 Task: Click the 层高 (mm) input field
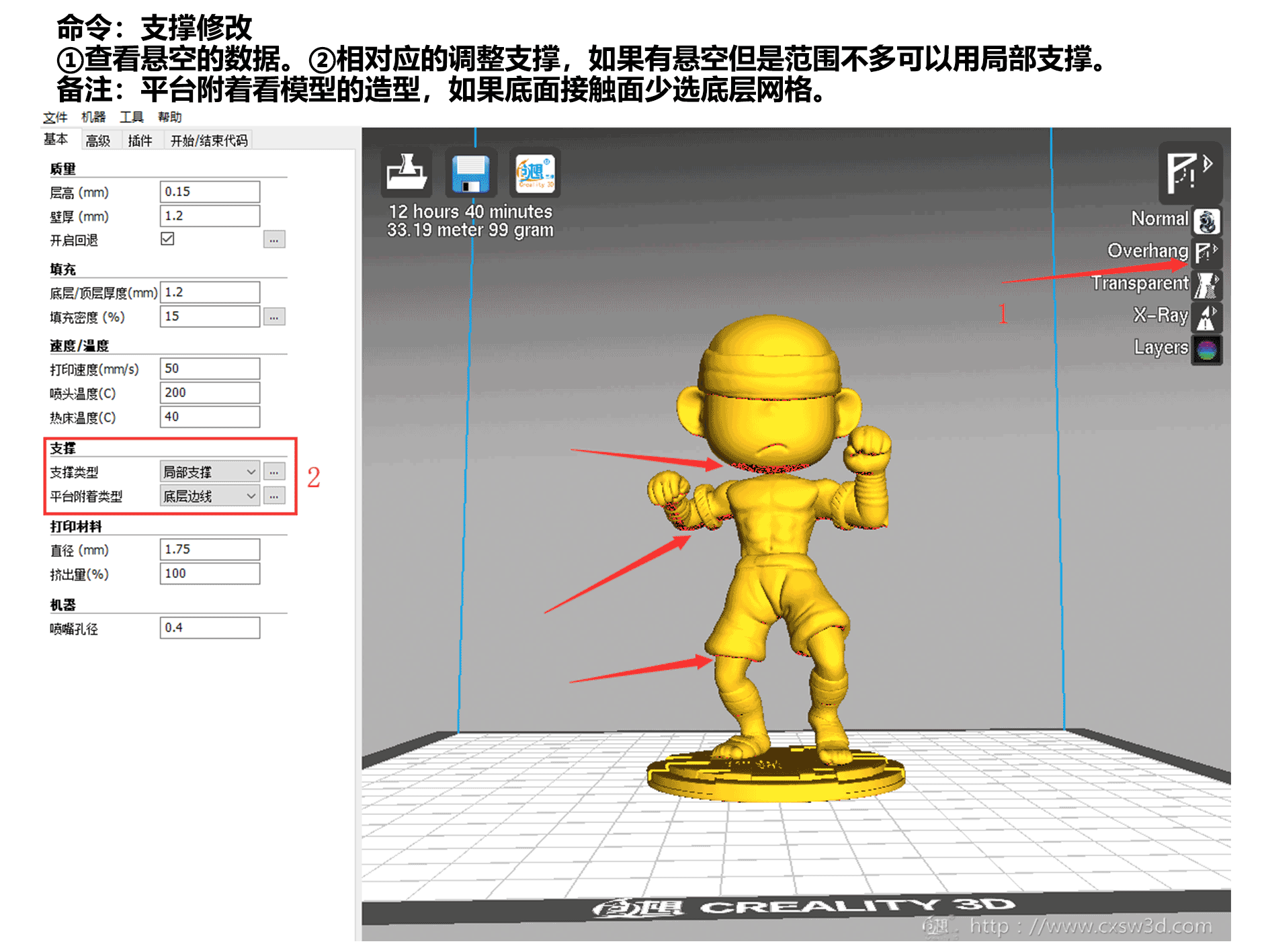(210, 191)
